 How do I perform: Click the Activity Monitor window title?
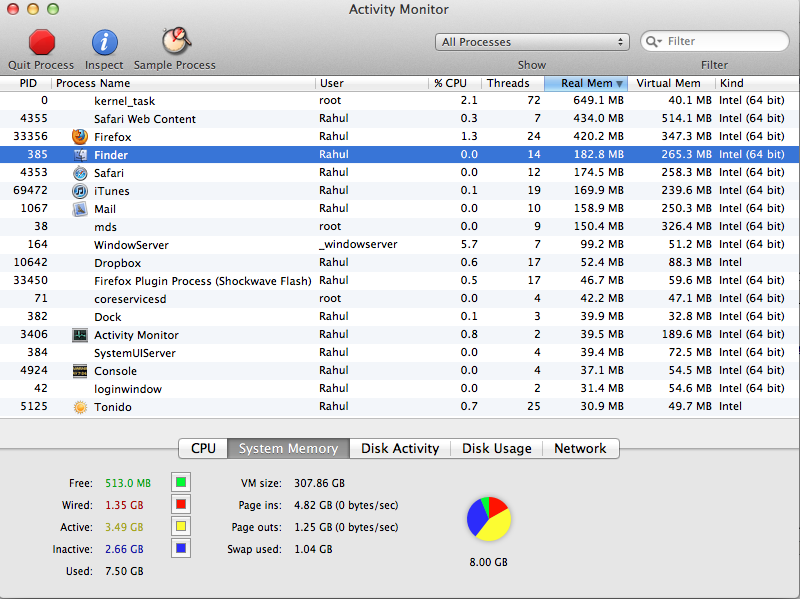399,10
